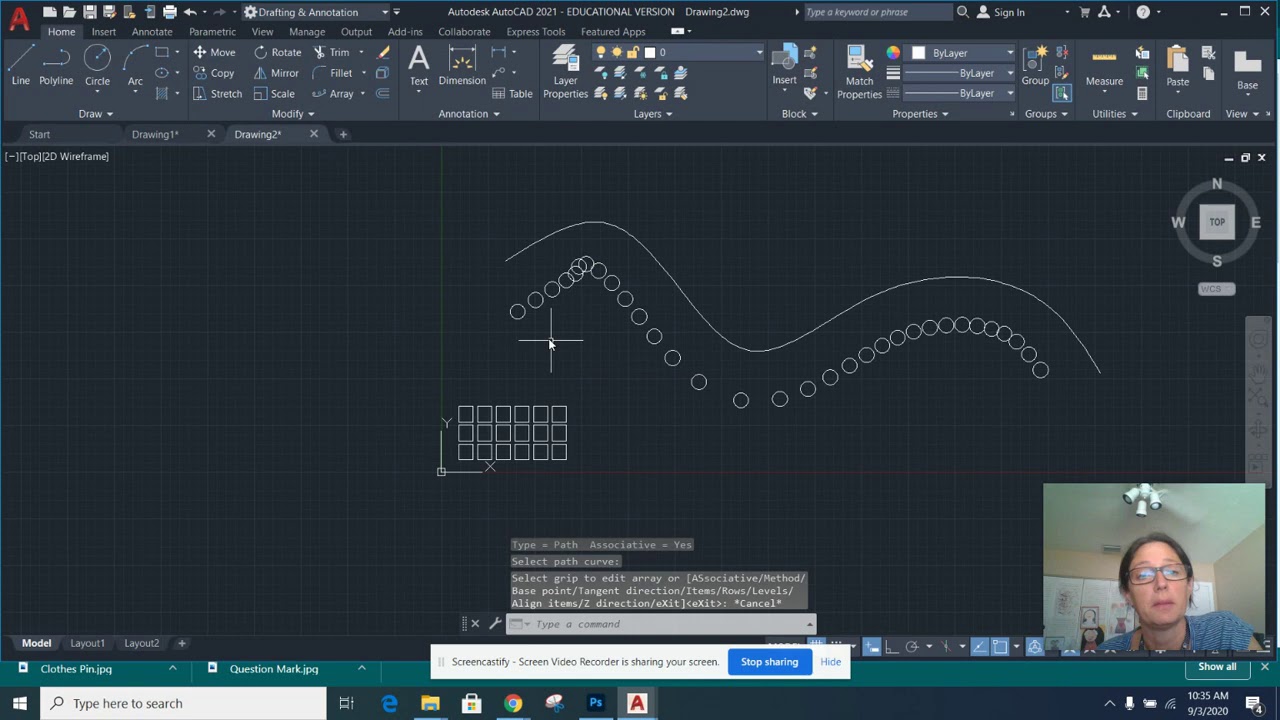Screen dimensions: 1280x720
Task: Click the Rotate tool
Action: (277, 52)
